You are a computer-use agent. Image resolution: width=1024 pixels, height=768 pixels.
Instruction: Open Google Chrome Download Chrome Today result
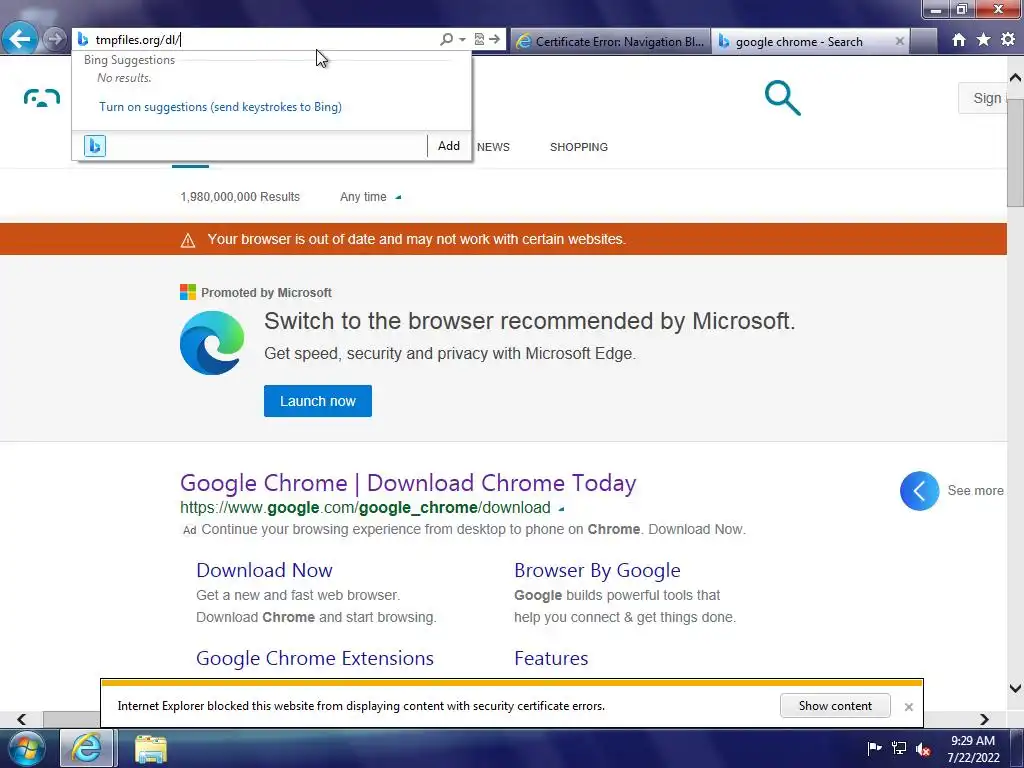pos(408,483)
